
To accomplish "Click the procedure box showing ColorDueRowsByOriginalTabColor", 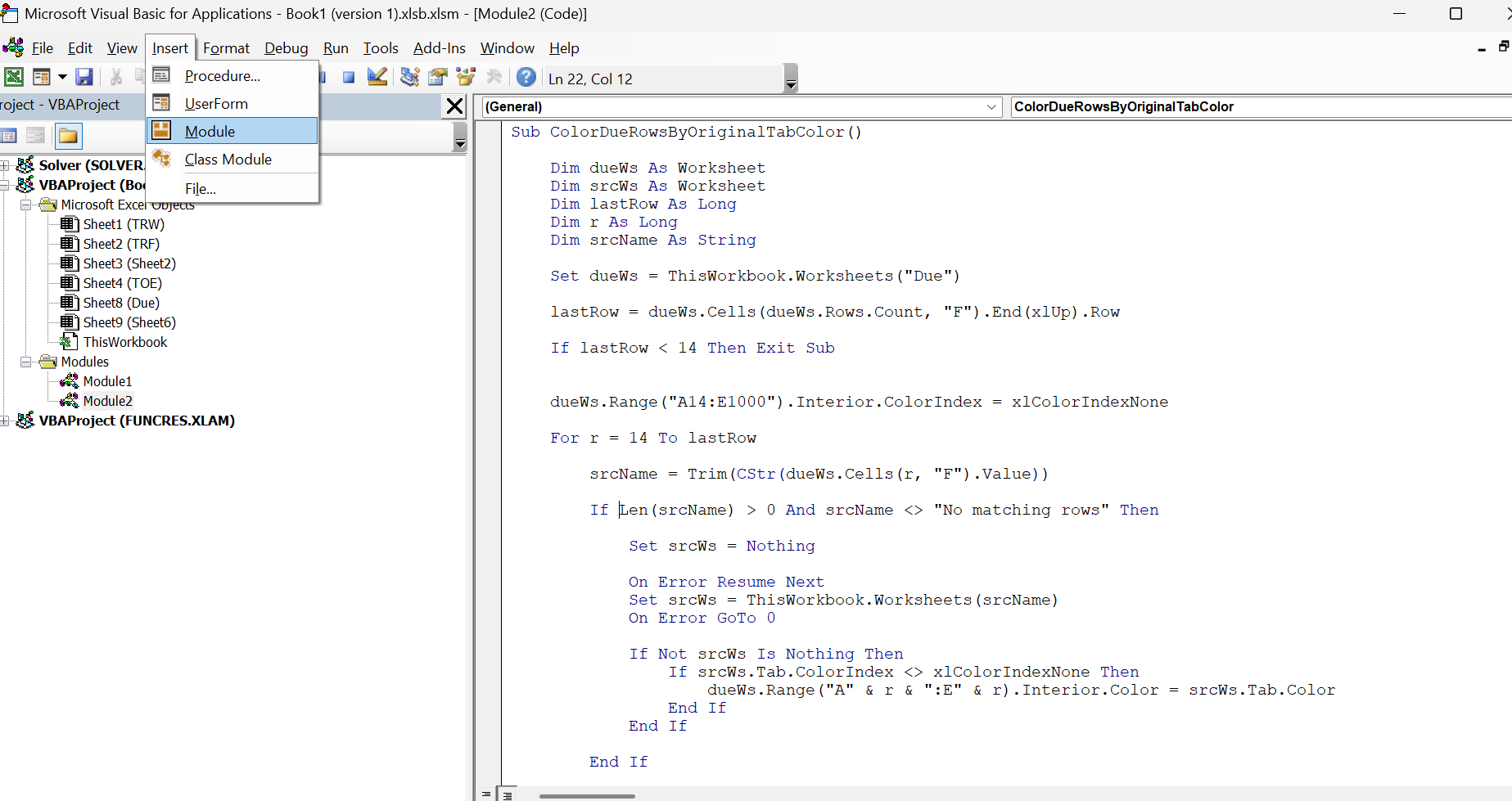I will click(x=1261, y=106).
